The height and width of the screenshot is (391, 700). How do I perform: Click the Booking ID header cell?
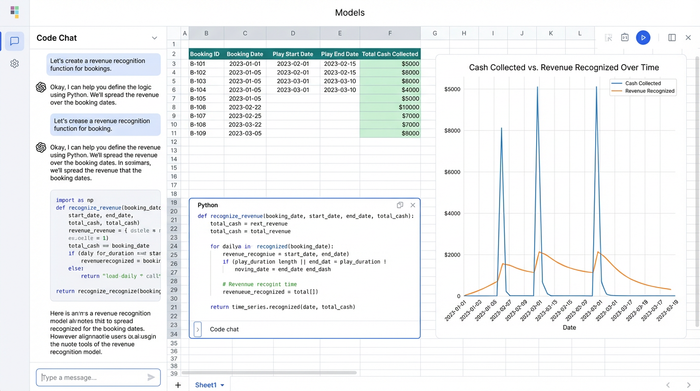point(206,54)
